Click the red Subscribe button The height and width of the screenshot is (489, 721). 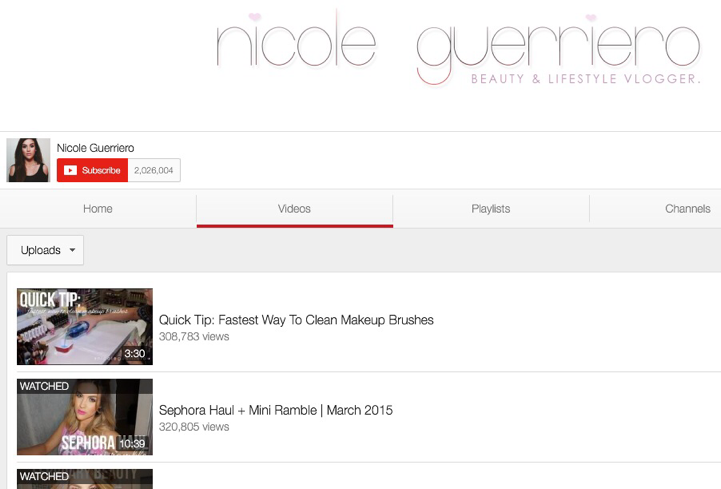coord(92,170)
